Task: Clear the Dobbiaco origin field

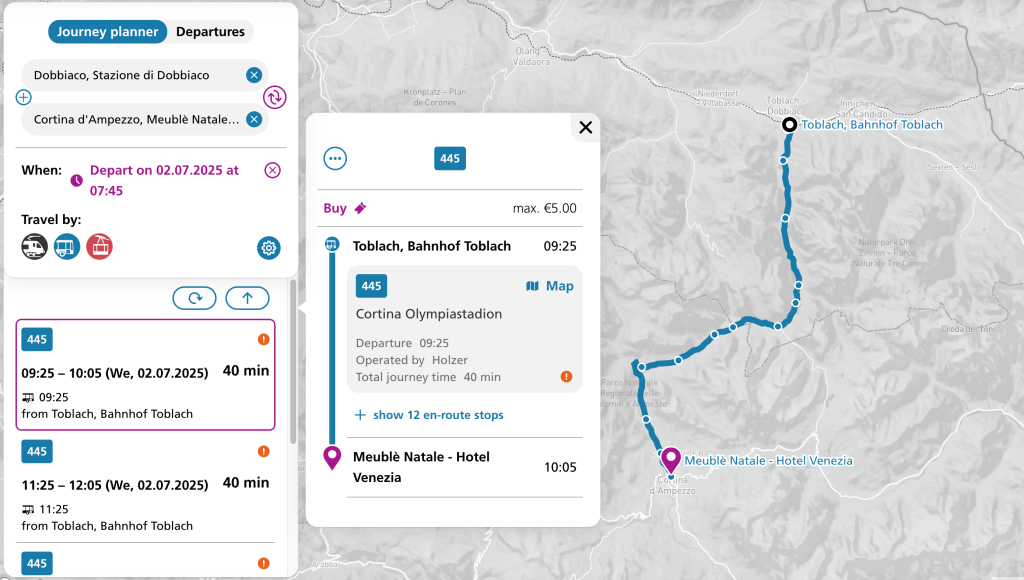Action: coord(254,75)
